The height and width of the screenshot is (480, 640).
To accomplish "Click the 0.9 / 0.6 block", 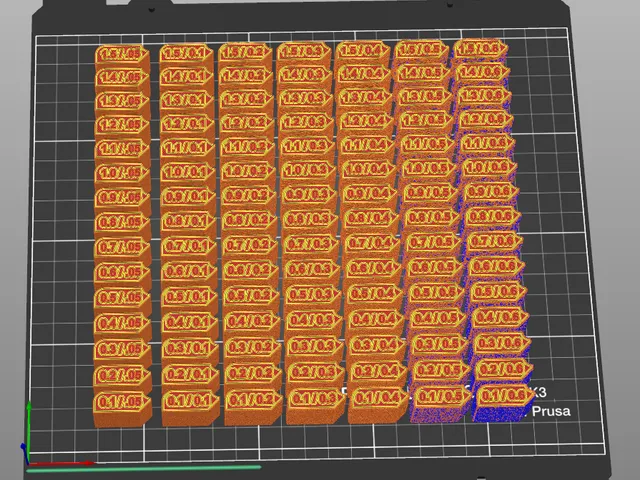I will pyautogui.click(x=491, y=191).
